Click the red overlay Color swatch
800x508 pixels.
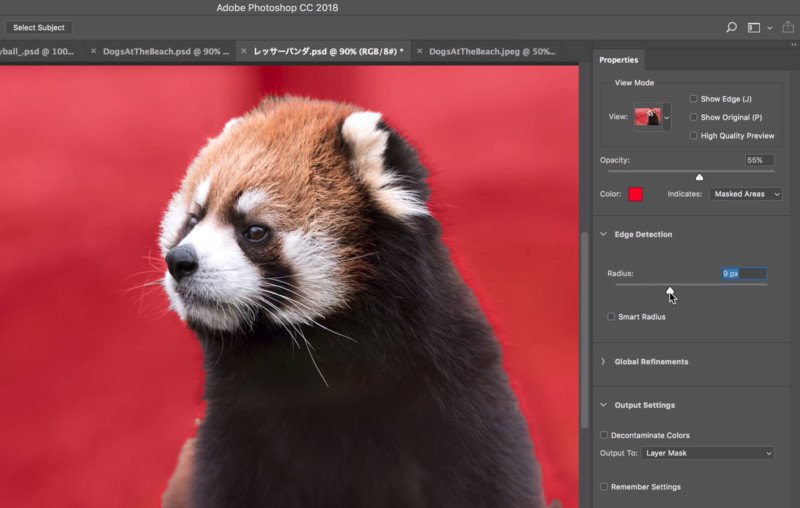pyautogui.click(x=635, y=194)
